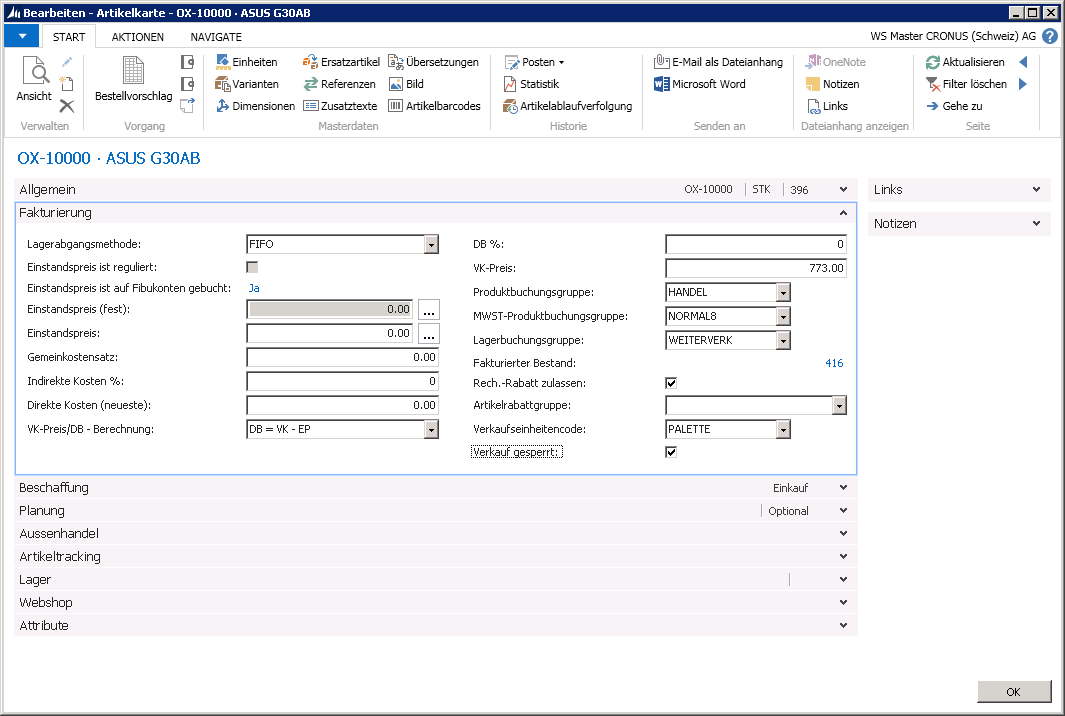Open Verkaufseinheitencode dropdown

[x=783, y=429]
